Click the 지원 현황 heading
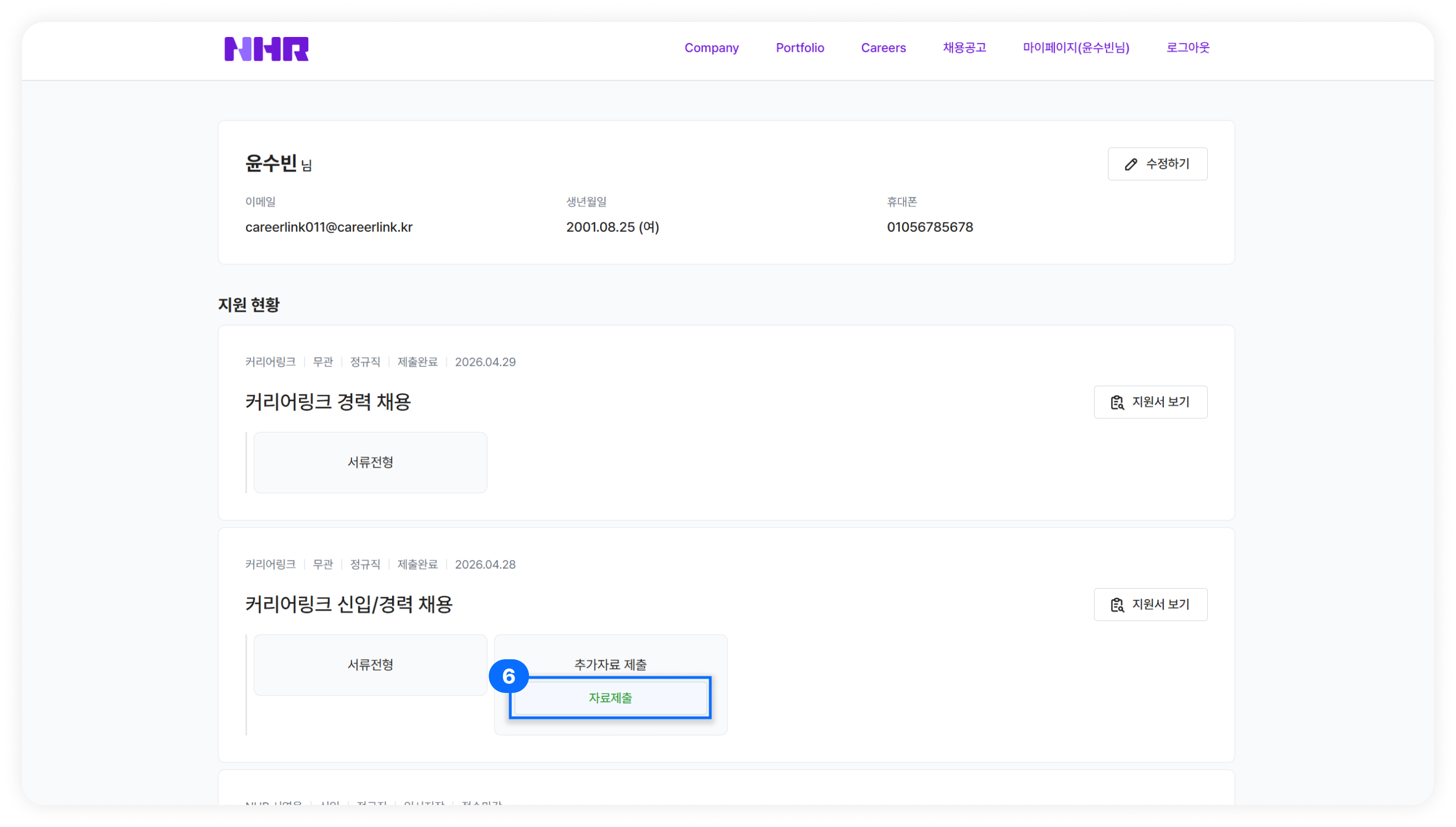 coord(249,305)
